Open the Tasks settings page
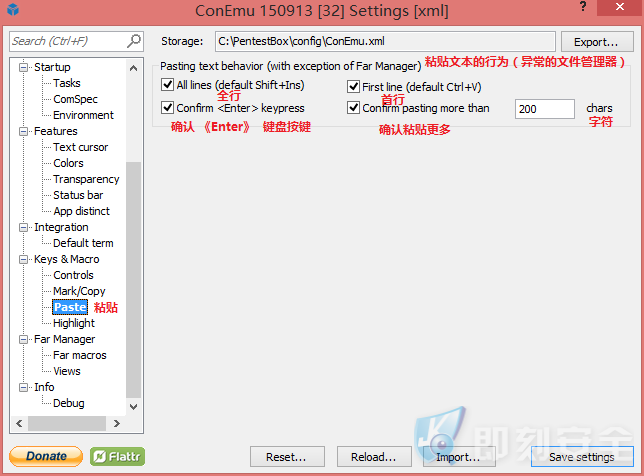The height and width of the screenshot is (476, 644). tap(67, 83)
